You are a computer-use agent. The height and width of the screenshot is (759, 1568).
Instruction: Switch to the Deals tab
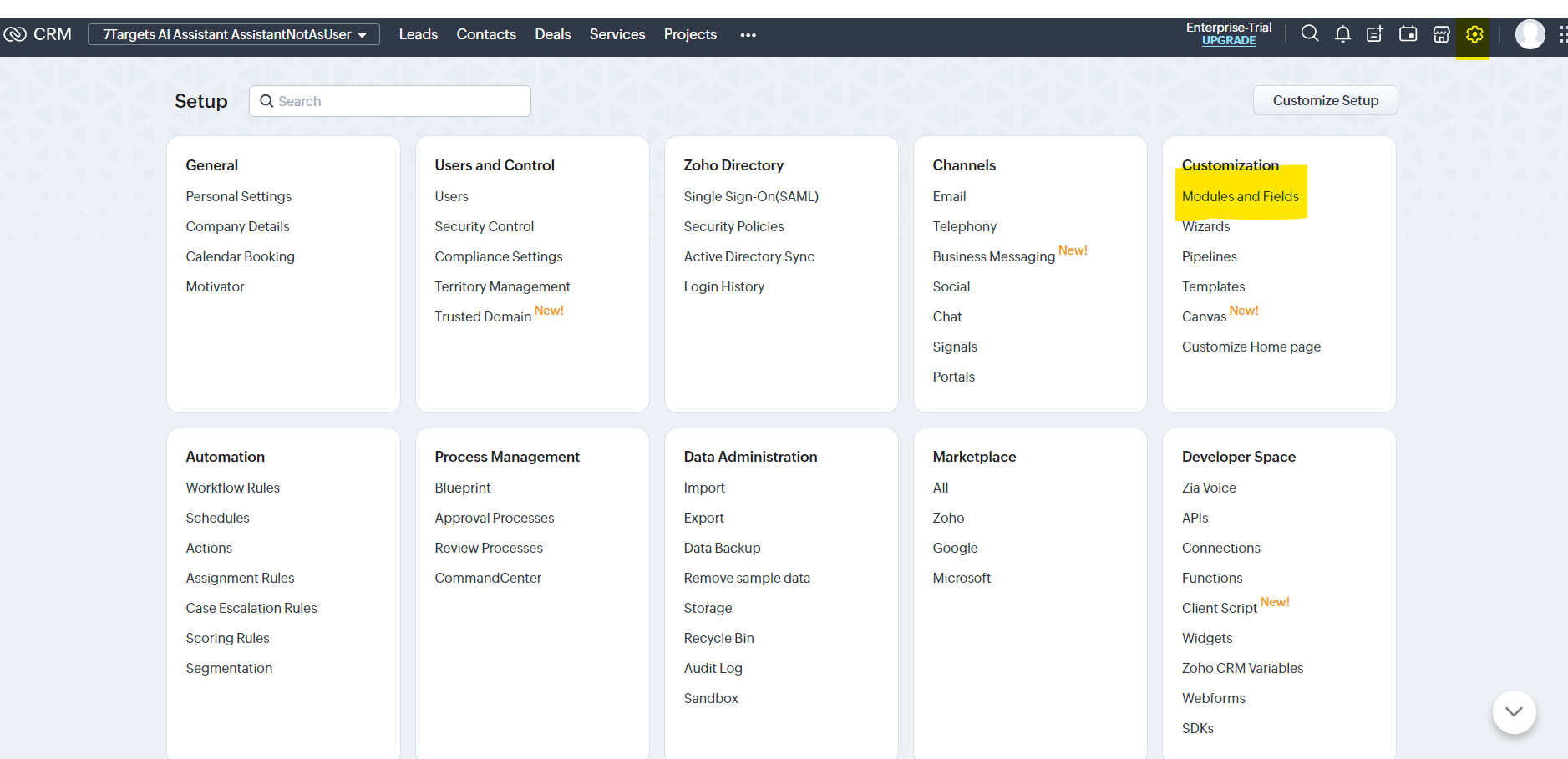pyautogui.click(x=552, y=34)
